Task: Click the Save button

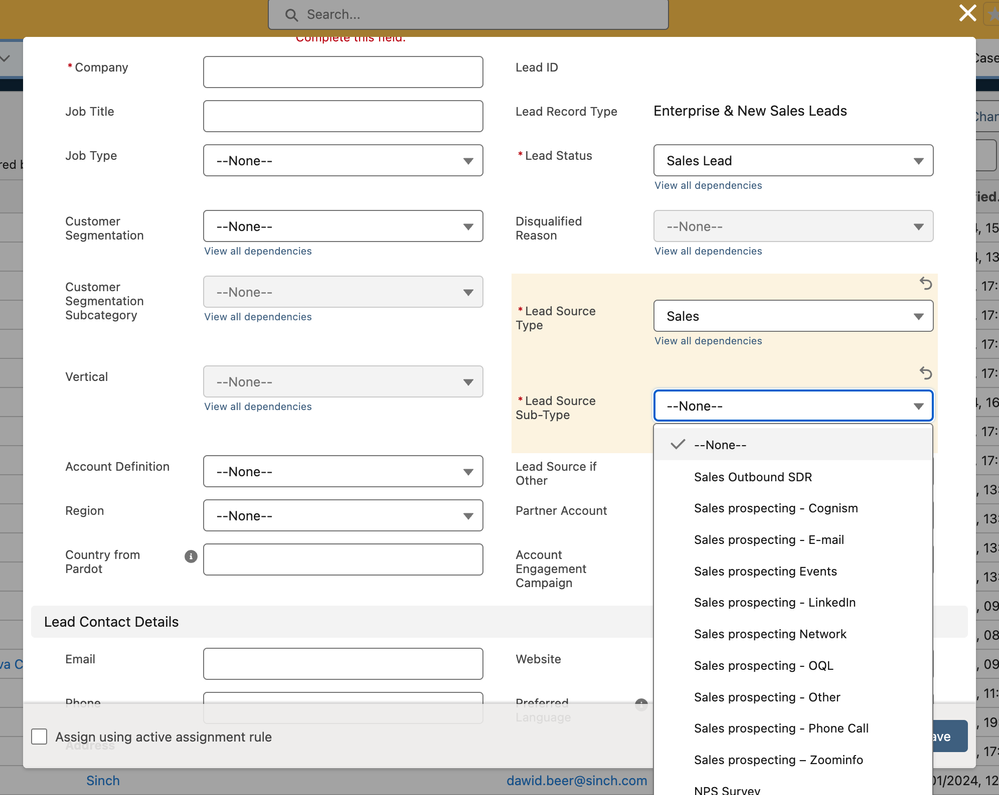Action: point(950,736)
